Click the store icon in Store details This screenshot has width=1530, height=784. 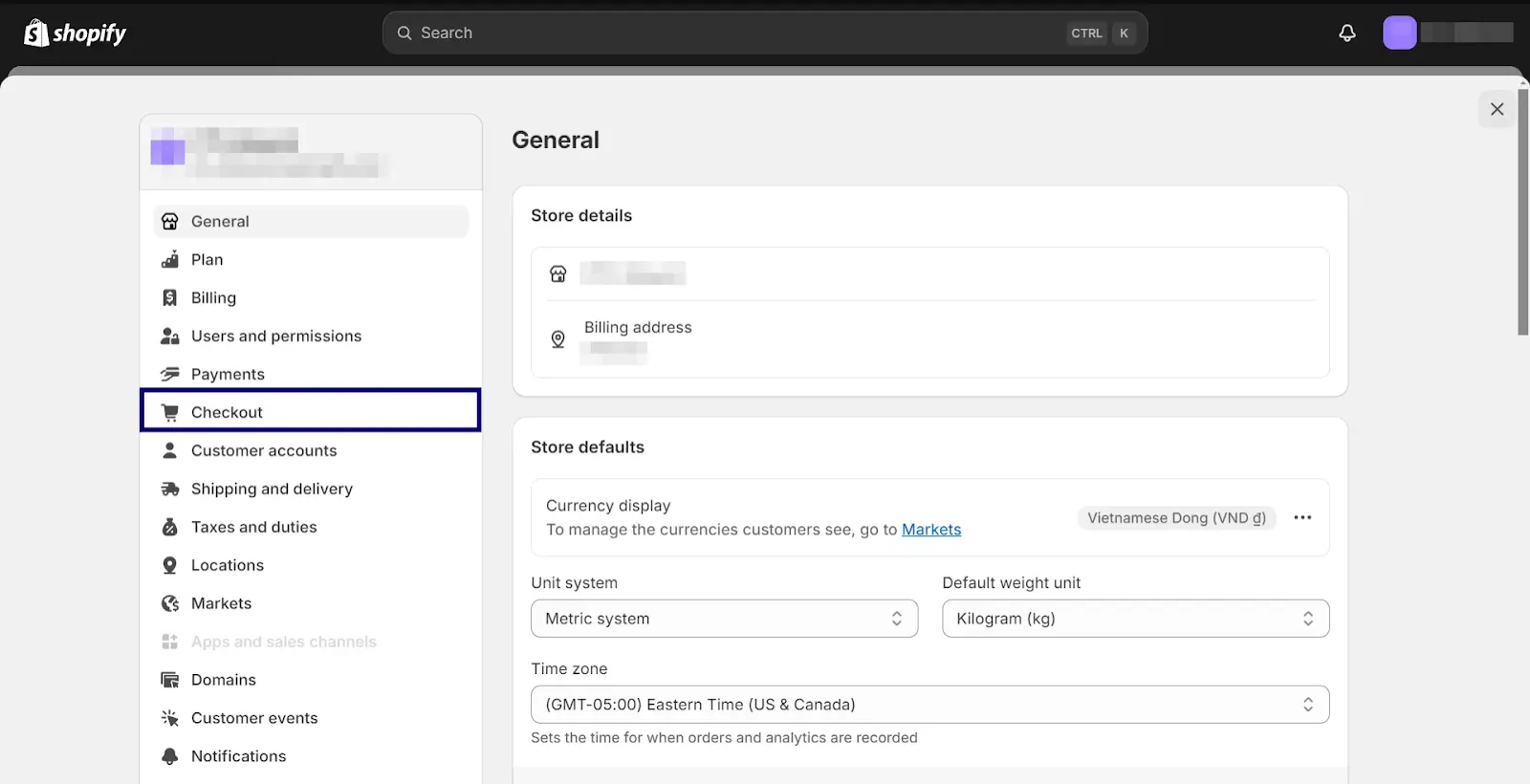[x=558, y=274]
